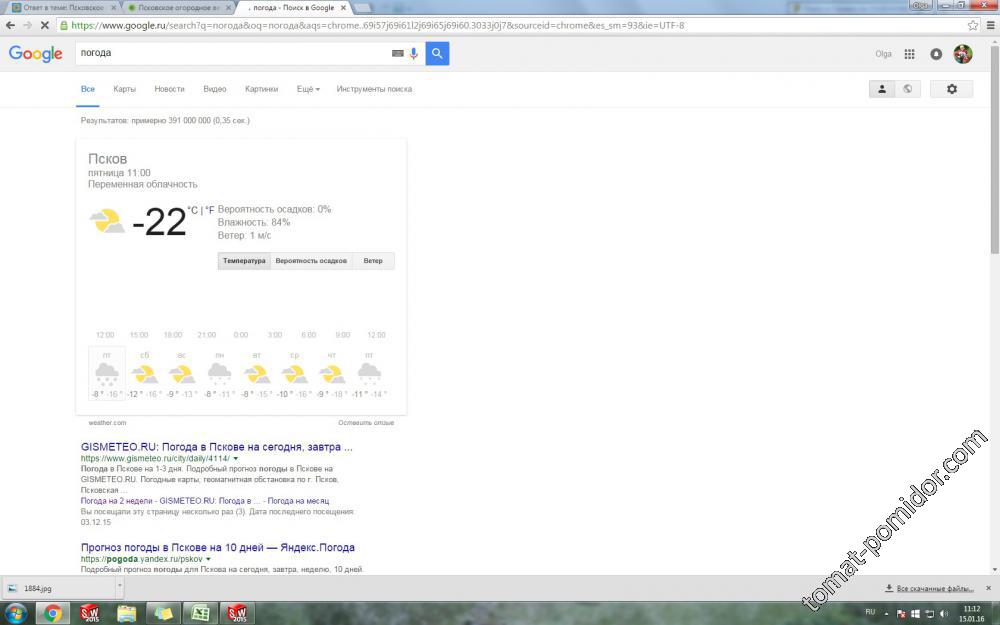Bookmark this page with the star icon

tap(973, 26)
